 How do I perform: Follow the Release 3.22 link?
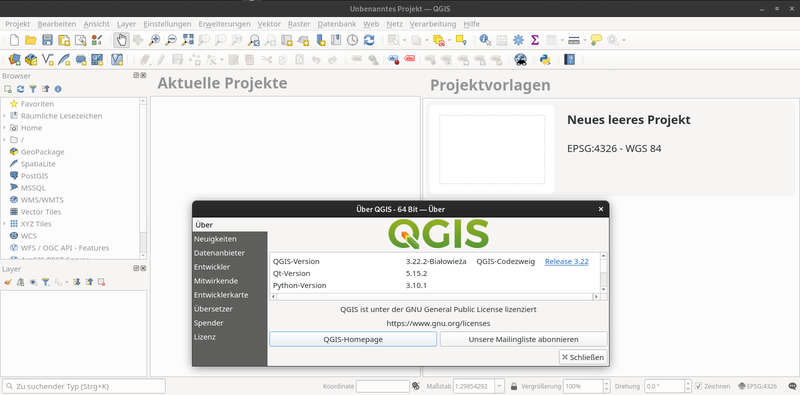tap(566, 261)
